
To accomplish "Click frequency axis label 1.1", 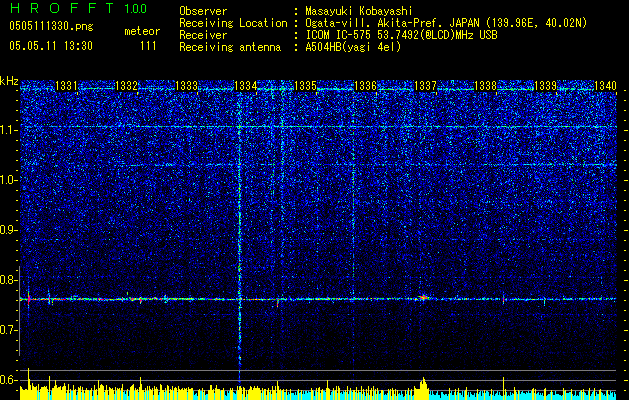I will click(8, 130).
